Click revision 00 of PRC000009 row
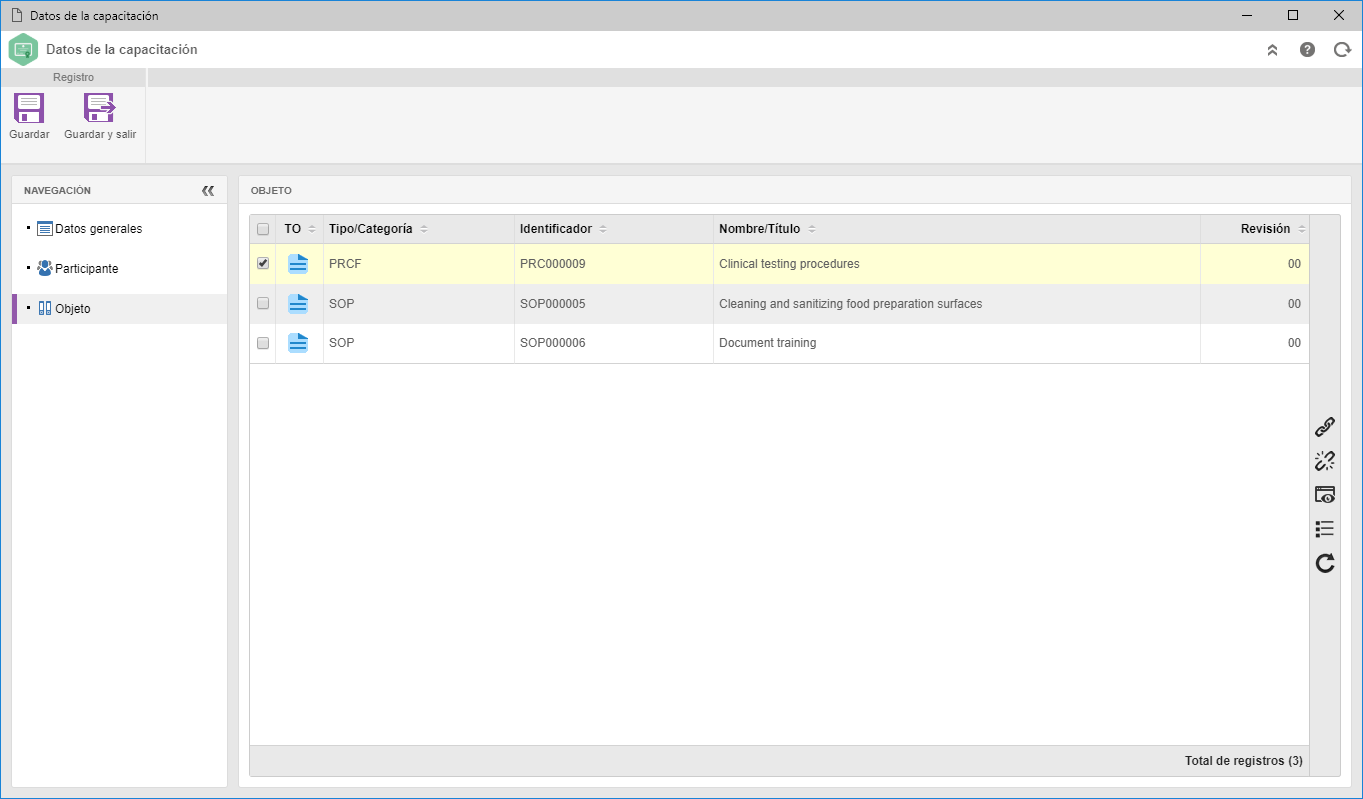Viewport: 1363px width, 799px height. point(1294,264)
